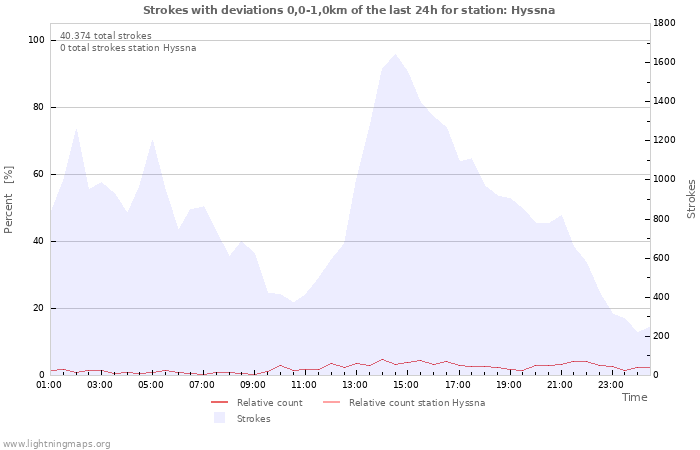The height and width of the screenshot is (450, 700).
Task: Select the 09:00 time axis tick label
Action: click(253, 384)
